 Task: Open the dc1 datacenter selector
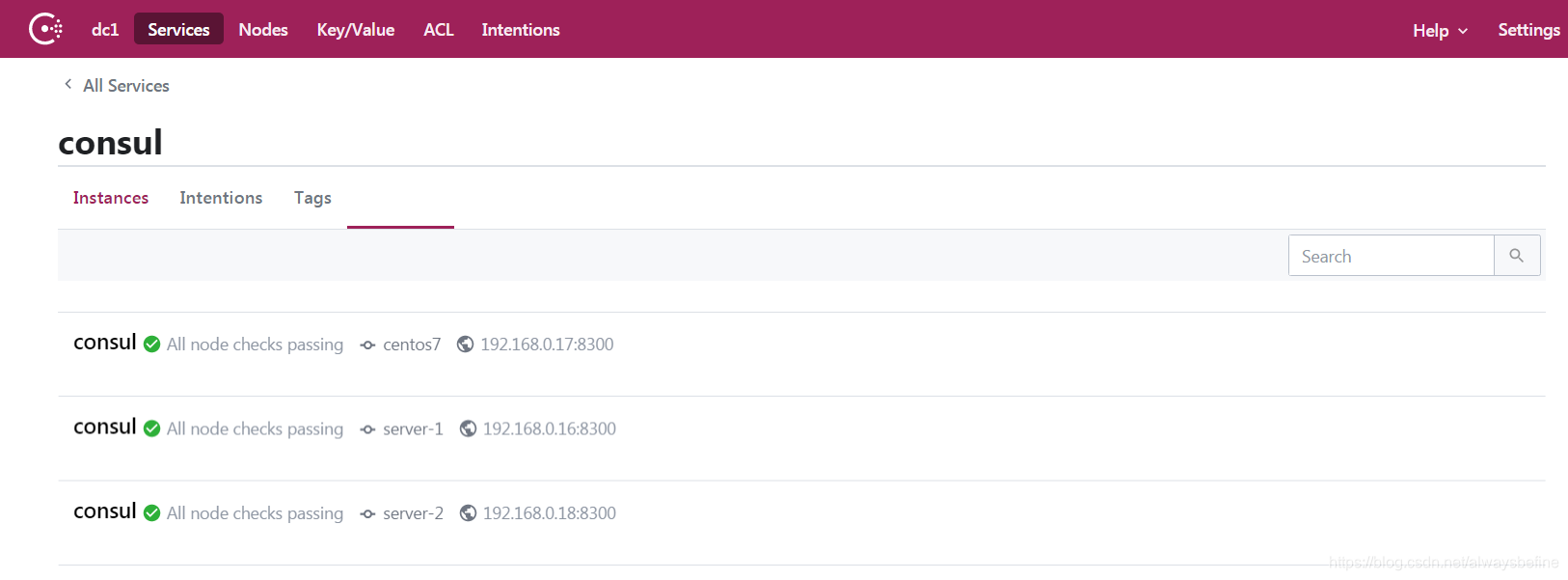105,30
